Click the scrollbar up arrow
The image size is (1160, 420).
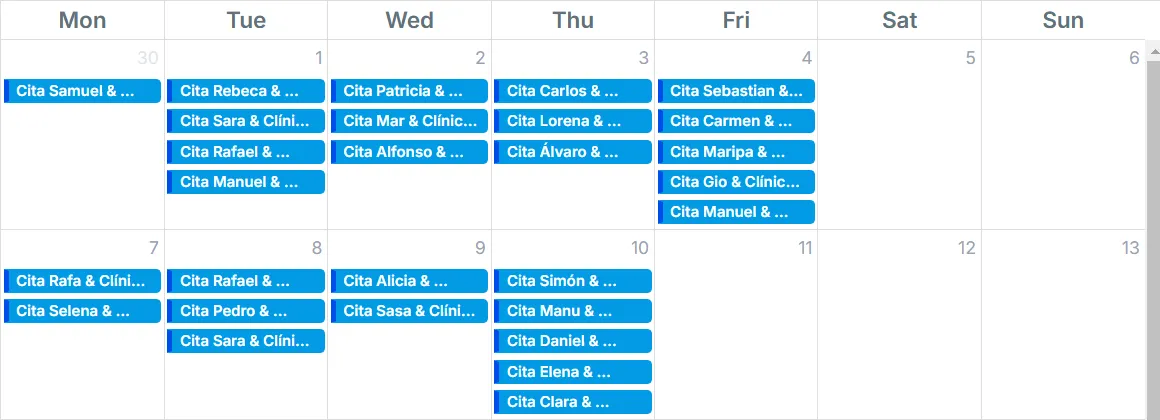[x=1152, y=50]
